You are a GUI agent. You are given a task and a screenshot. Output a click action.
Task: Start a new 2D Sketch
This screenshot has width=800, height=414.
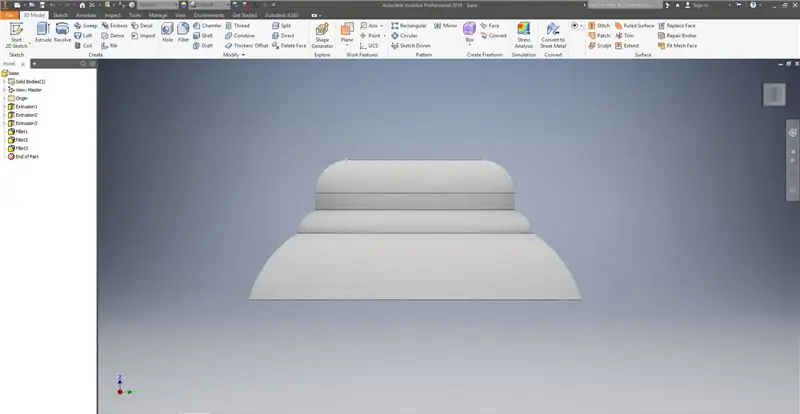pos(16,36)
